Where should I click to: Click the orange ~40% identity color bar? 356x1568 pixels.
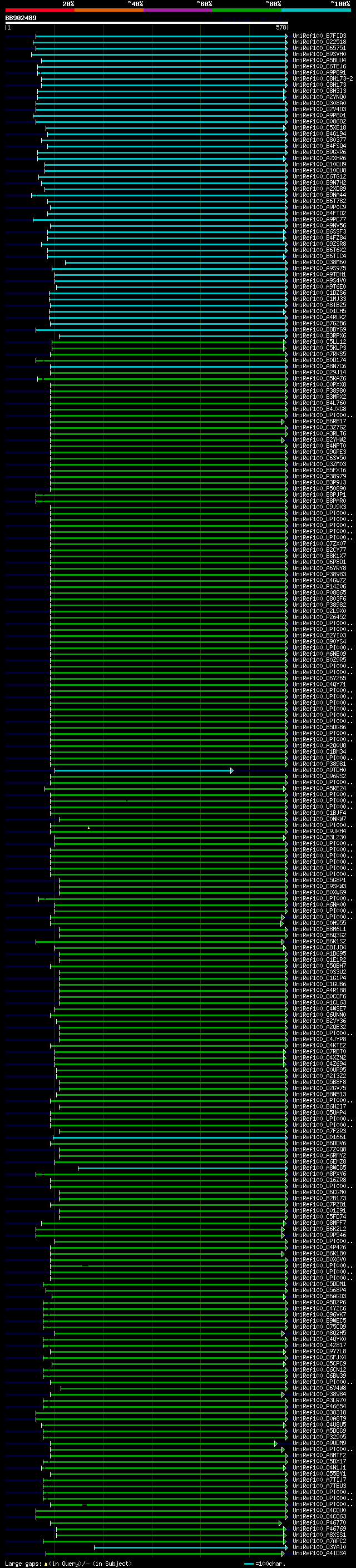(109, 10)
